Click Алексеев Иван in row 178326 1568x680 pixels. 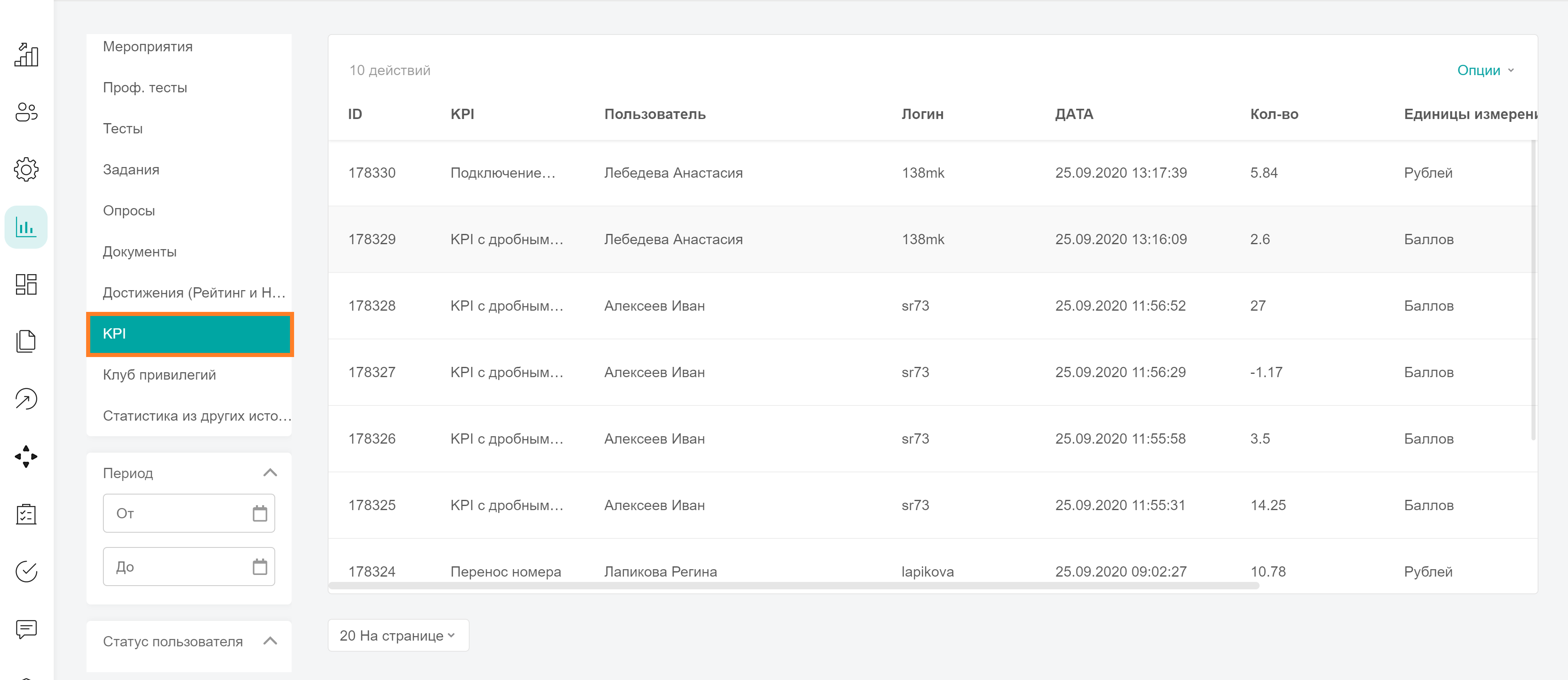pos(654,439)
